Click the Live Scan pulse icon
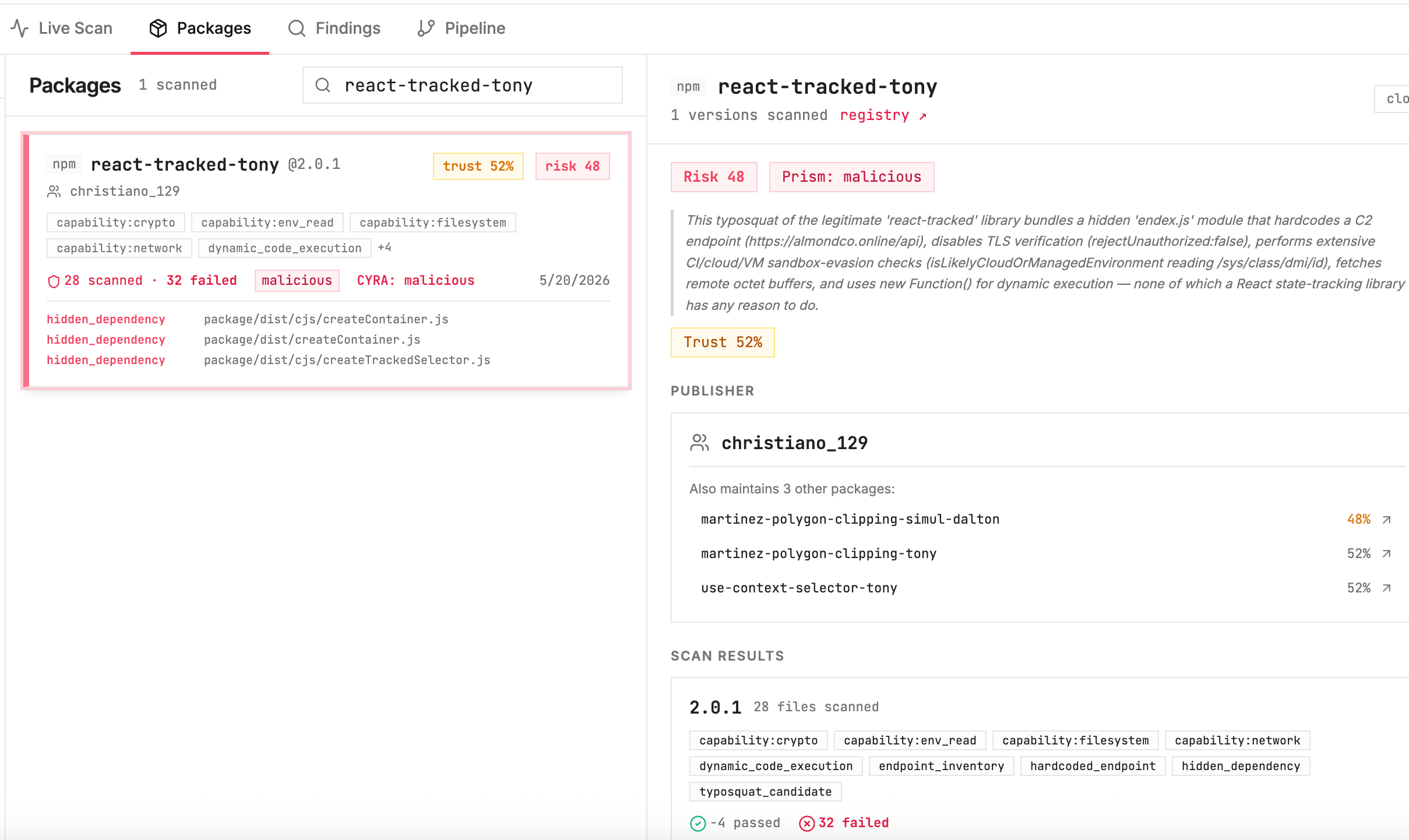 pos(20,28)
